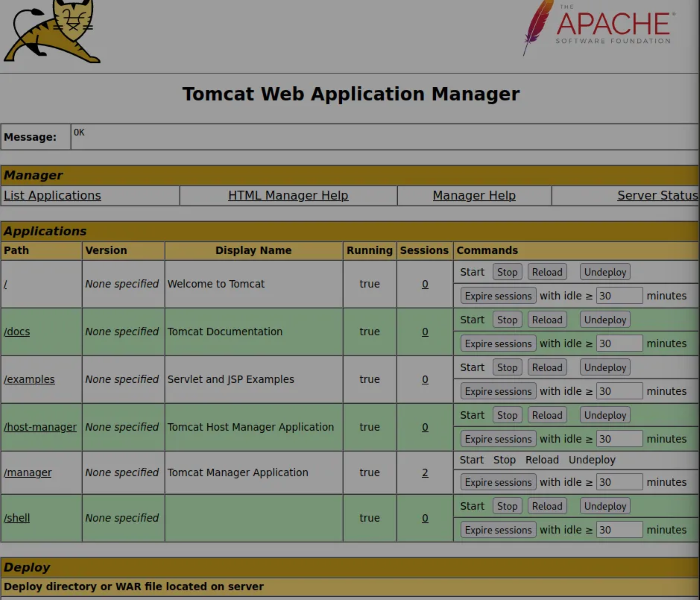Stop the /shell application

pos(507,507)
